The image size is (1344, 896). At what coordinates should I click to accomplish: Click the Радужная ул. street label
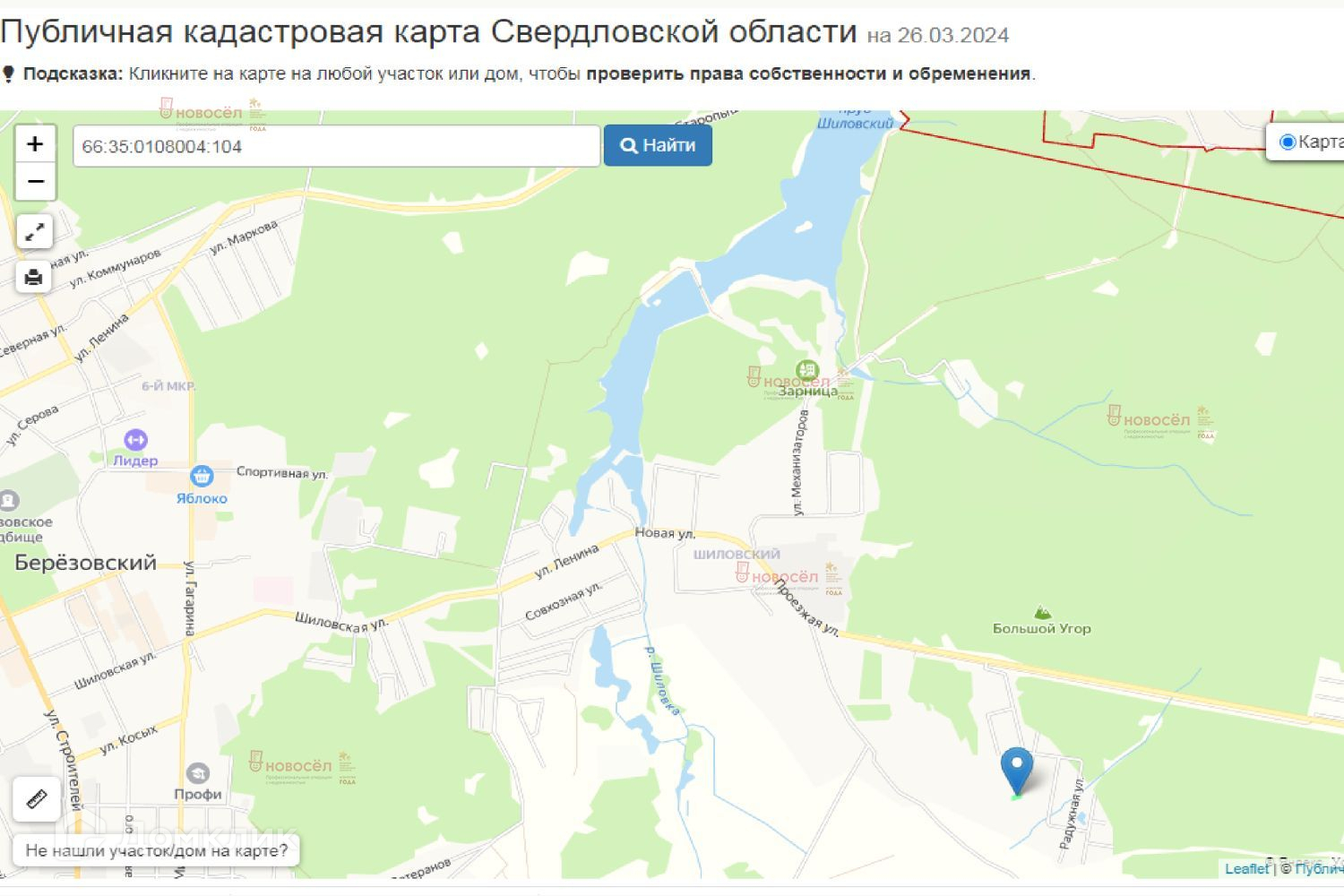pyautogui.click(x=1071, y=819)
